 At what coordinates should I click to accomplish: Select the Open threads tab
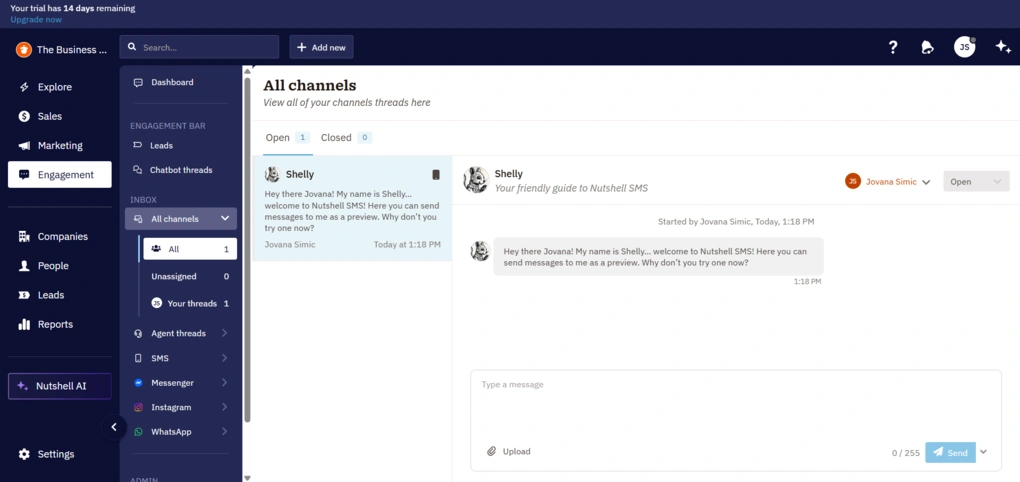click(x=278, y=138)
